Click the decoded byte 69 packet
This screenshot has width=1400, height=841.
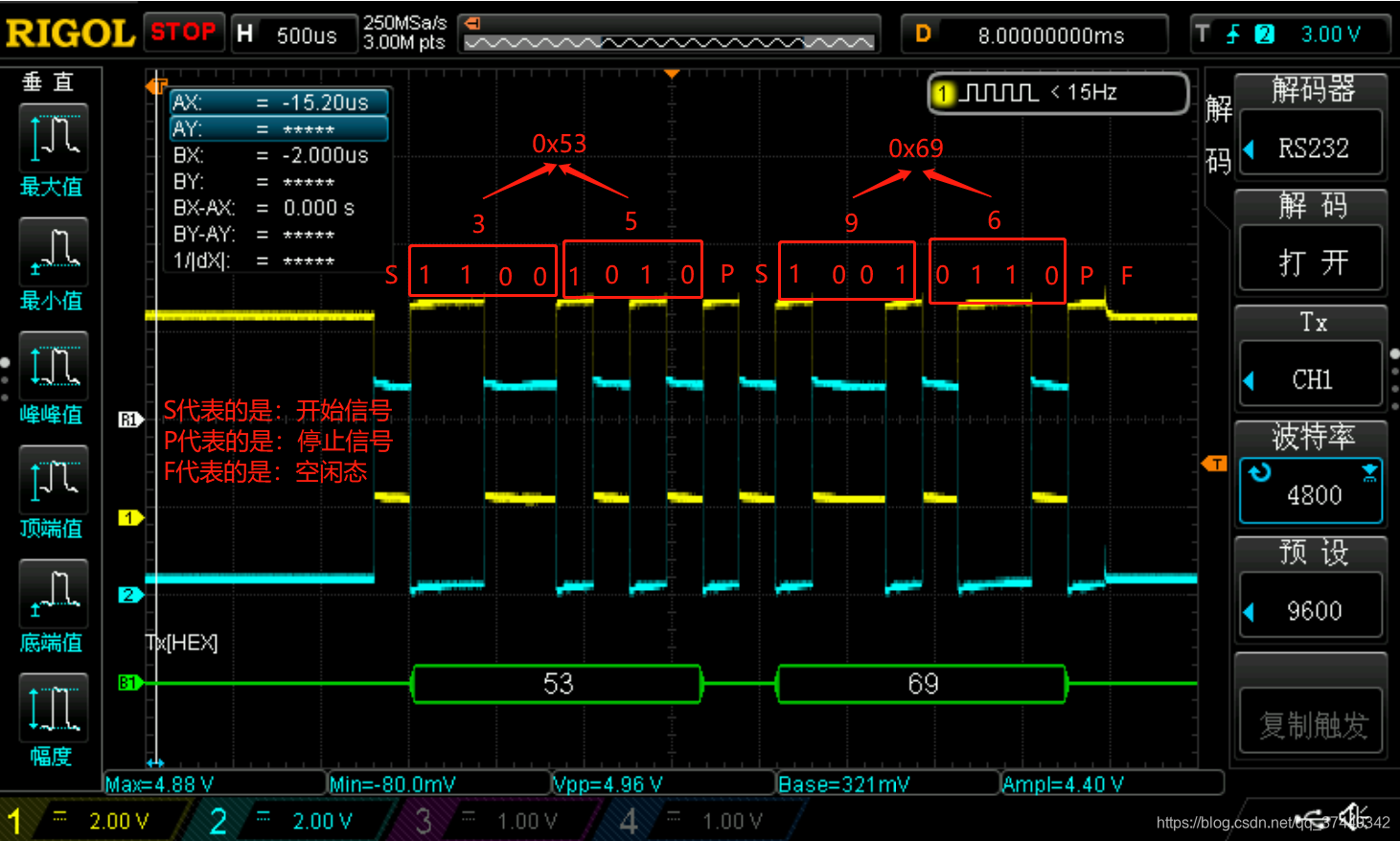(x=923, y=684)
